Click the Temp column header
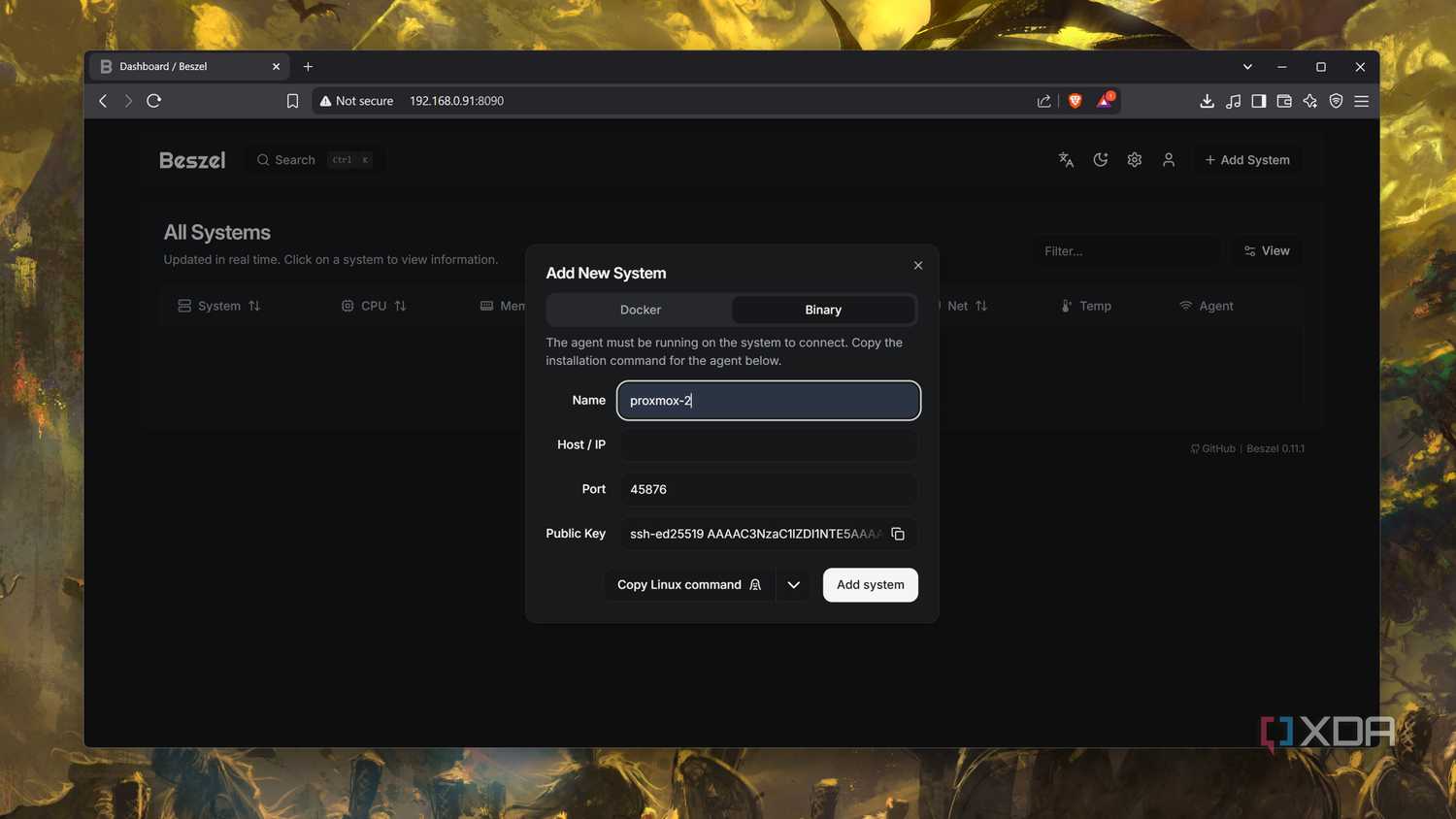The image size is (1456, 819). (x=1086, y=306)
